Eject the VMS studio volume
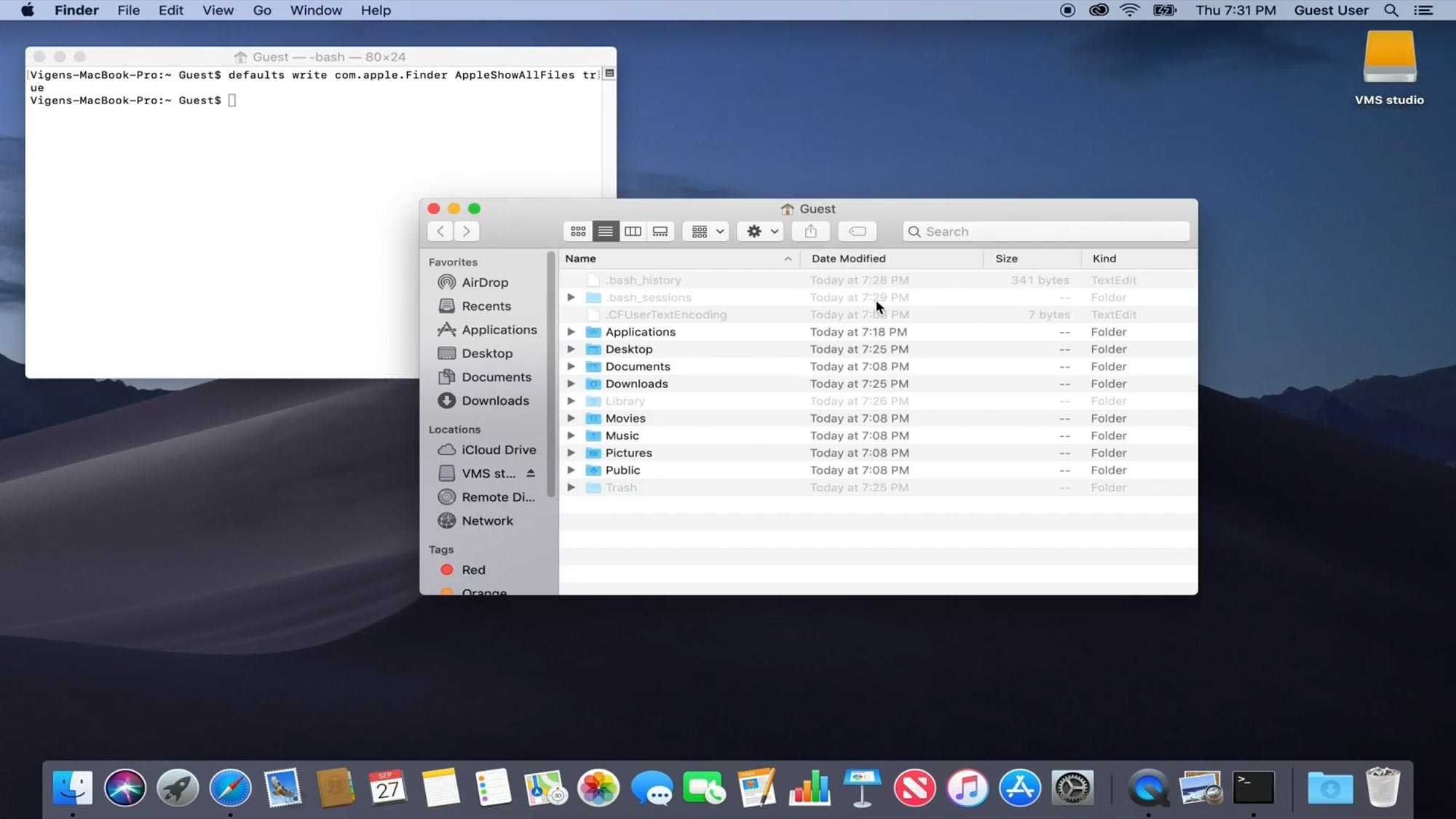Image resolution: width=1456 pixels, height=819 pixels. pos(531,473)
